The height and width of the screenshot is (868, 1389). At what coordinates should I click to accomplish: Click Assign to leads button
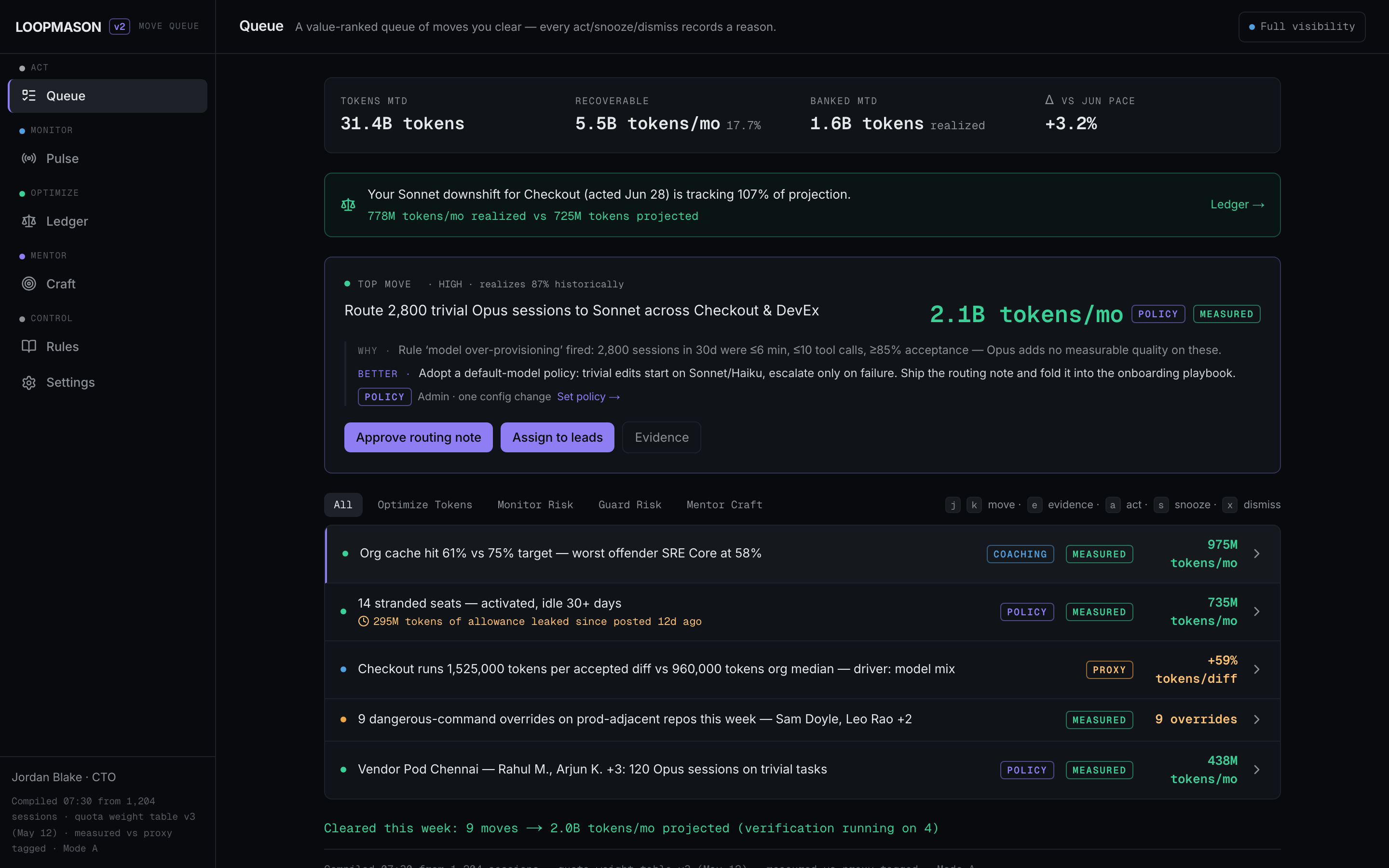click(558, 437)
